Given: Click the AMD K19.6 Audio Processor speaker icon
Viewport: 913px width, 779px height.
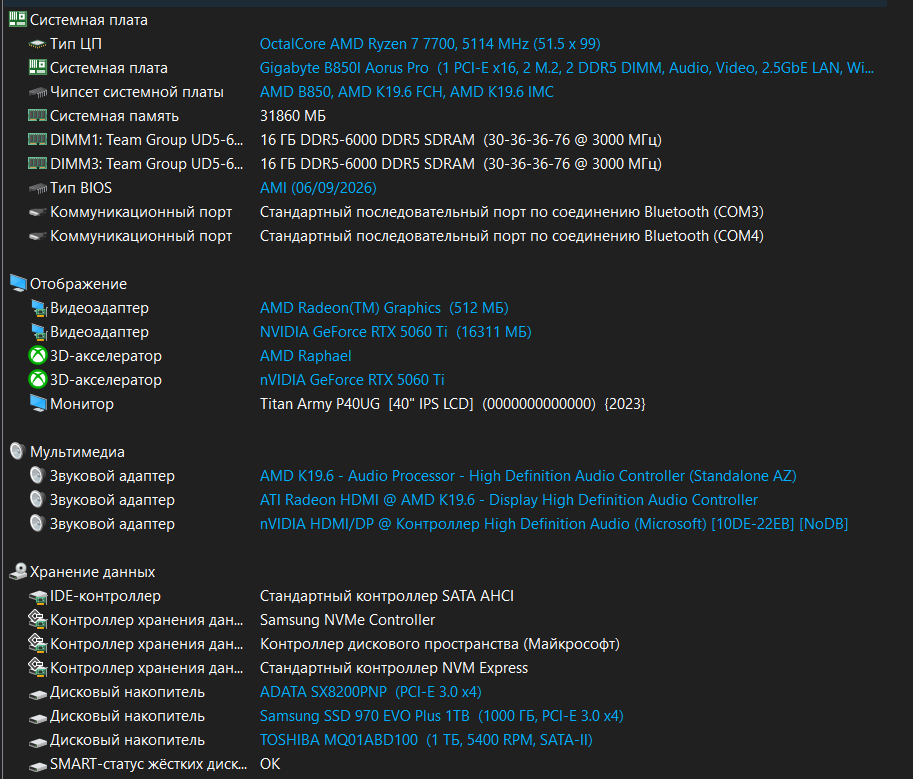Looking at the screenshot, I should [37, 475].
